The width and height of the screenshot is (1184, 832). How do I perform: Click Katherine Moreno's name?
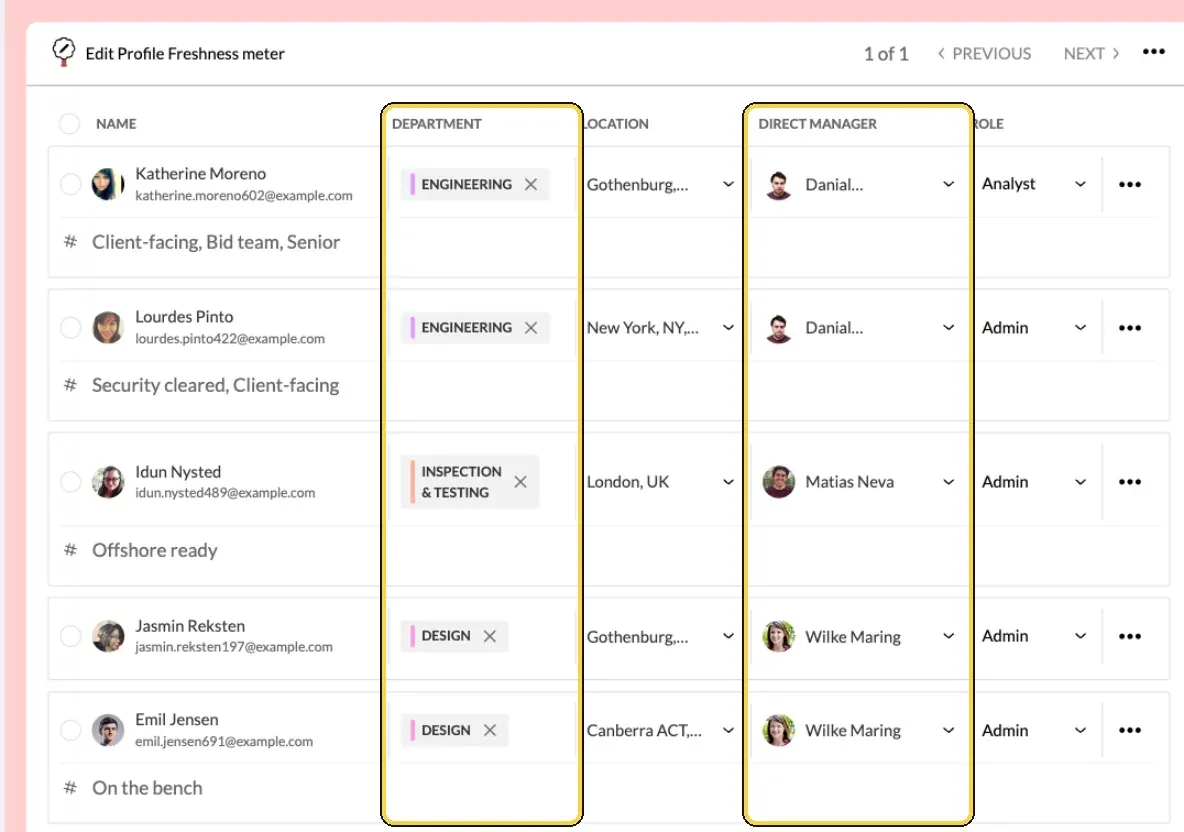click(x=200, y=174)
